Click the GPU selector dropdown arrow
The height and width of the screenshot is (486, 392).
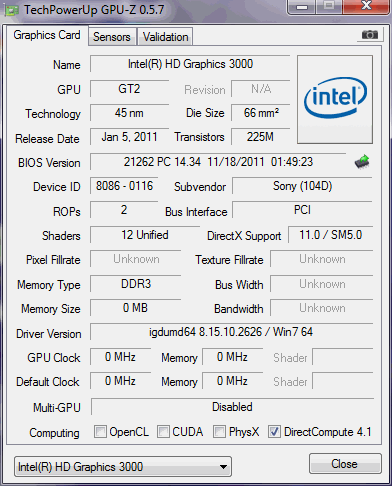tap(224, 467)
